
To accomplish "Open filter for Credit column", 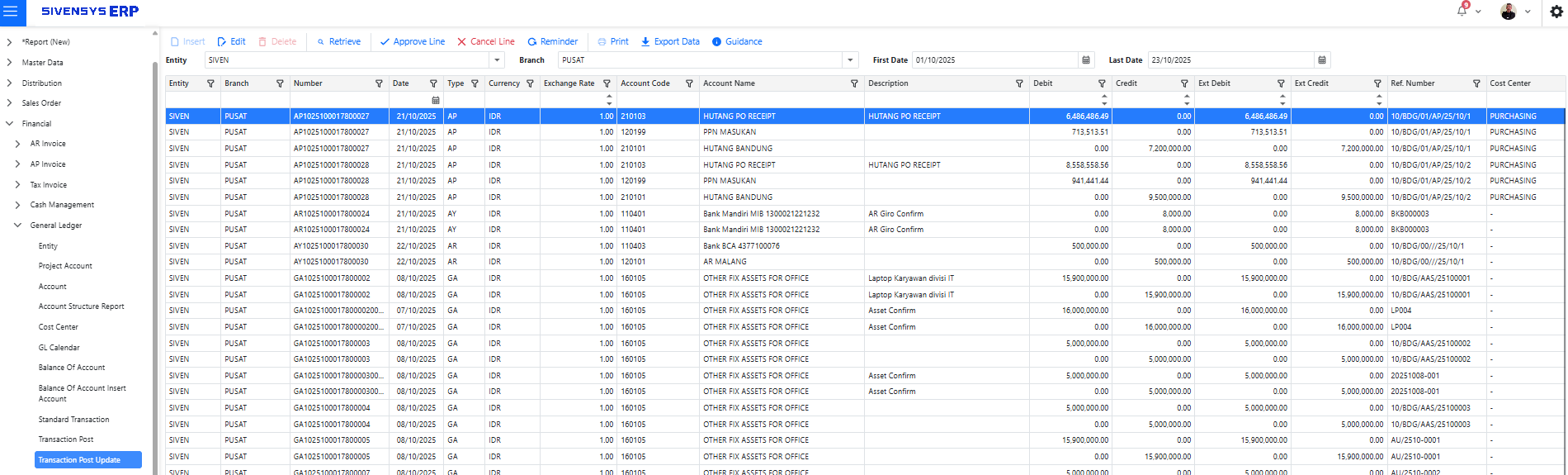I will tap(1184, 83).
